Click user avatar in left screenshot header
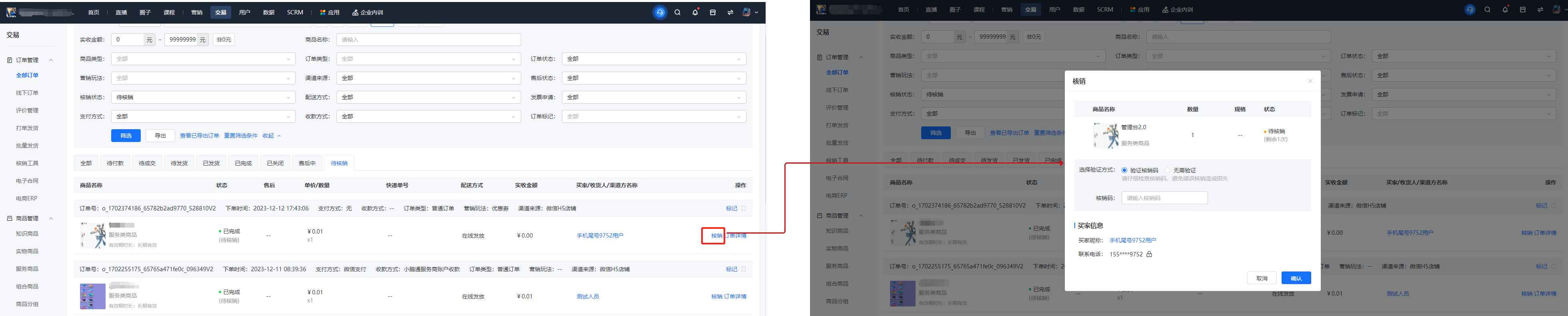This screenshot has height=316, width=1568. click(x=747, y=12)
